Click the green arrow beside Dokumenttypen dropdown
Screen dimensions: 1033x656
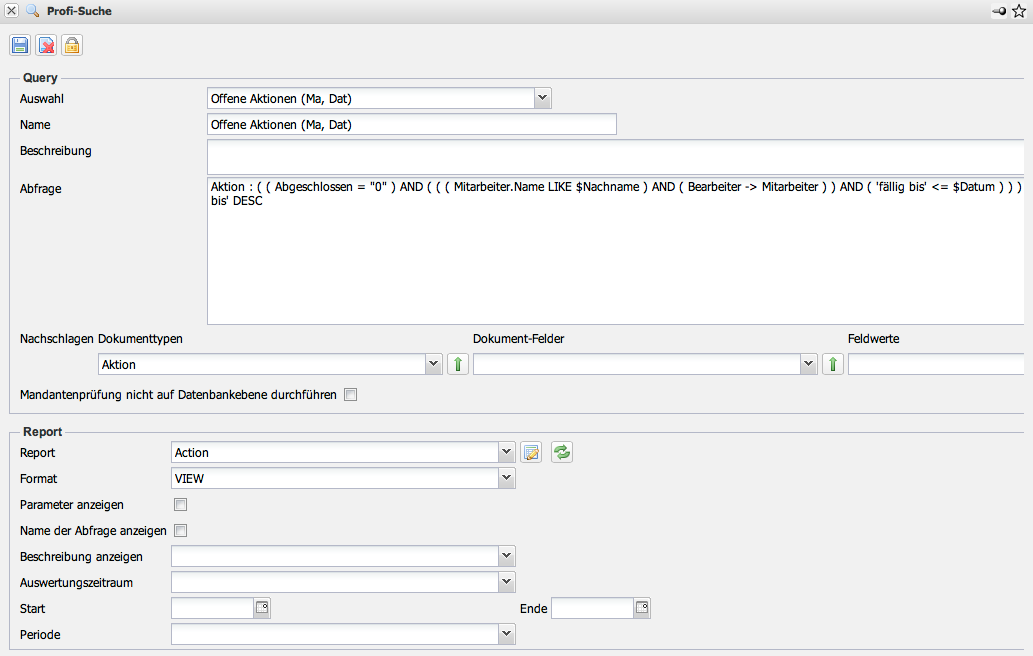(457, 365)
